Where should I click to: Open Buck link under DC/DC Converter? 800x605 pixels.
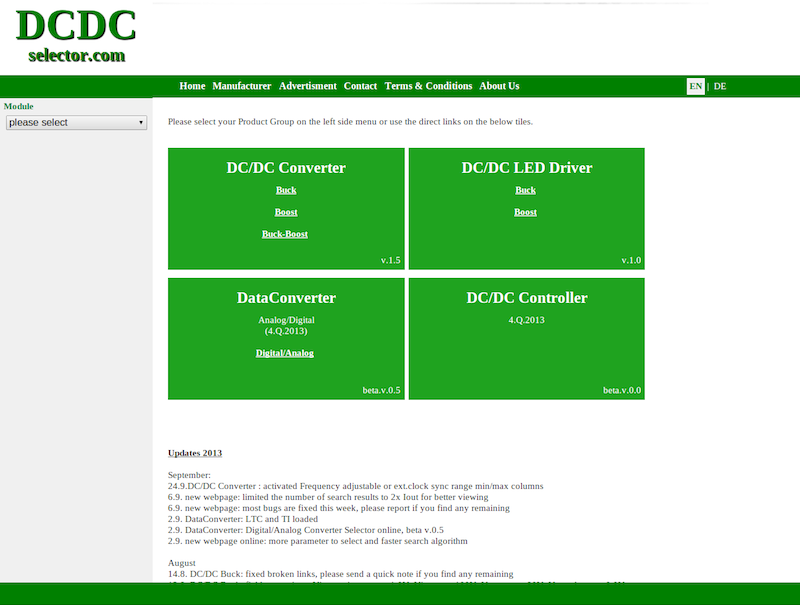coord(286,190)
